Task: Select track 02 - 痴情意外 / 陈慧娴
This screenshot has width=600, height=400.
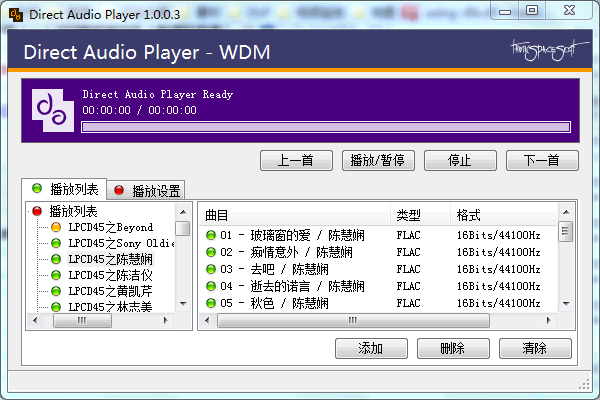Action: [x=286, y=252]
